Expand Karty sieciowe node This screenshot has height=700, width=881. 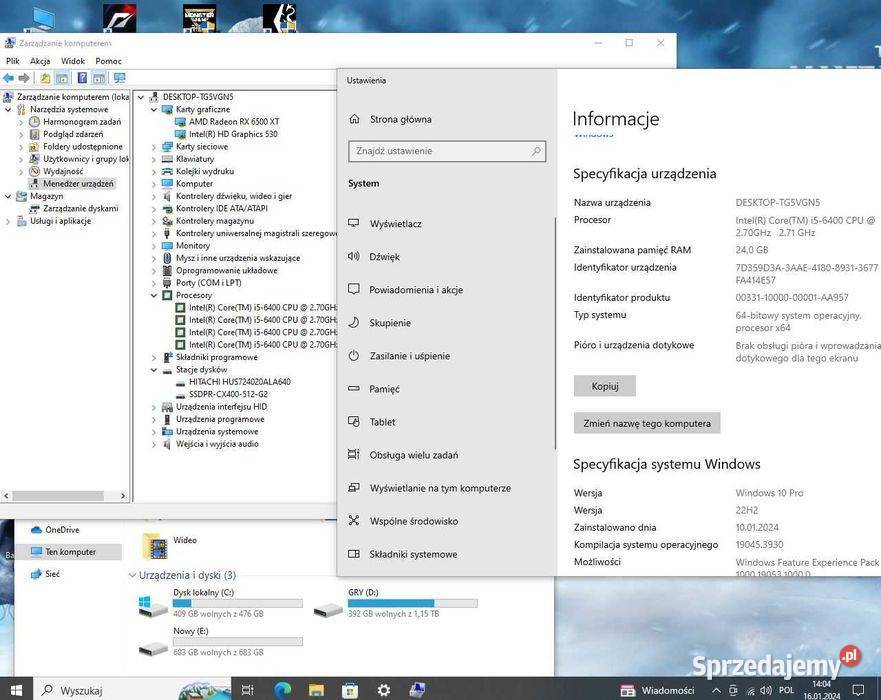click(154, 147)
